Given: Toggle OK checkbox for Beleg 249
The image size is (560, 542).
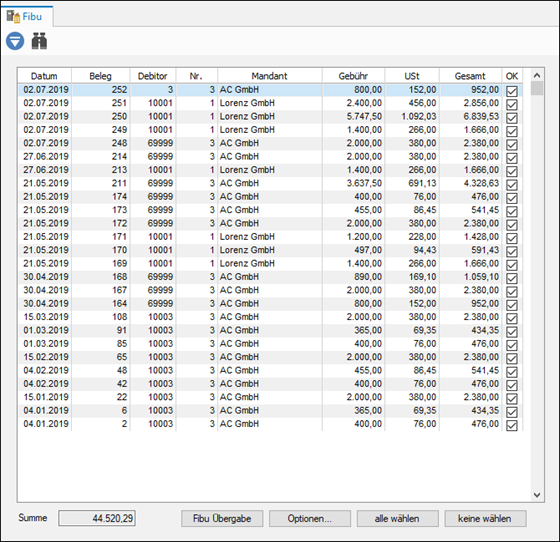Looking at the screenshot, I should [512, 131].
